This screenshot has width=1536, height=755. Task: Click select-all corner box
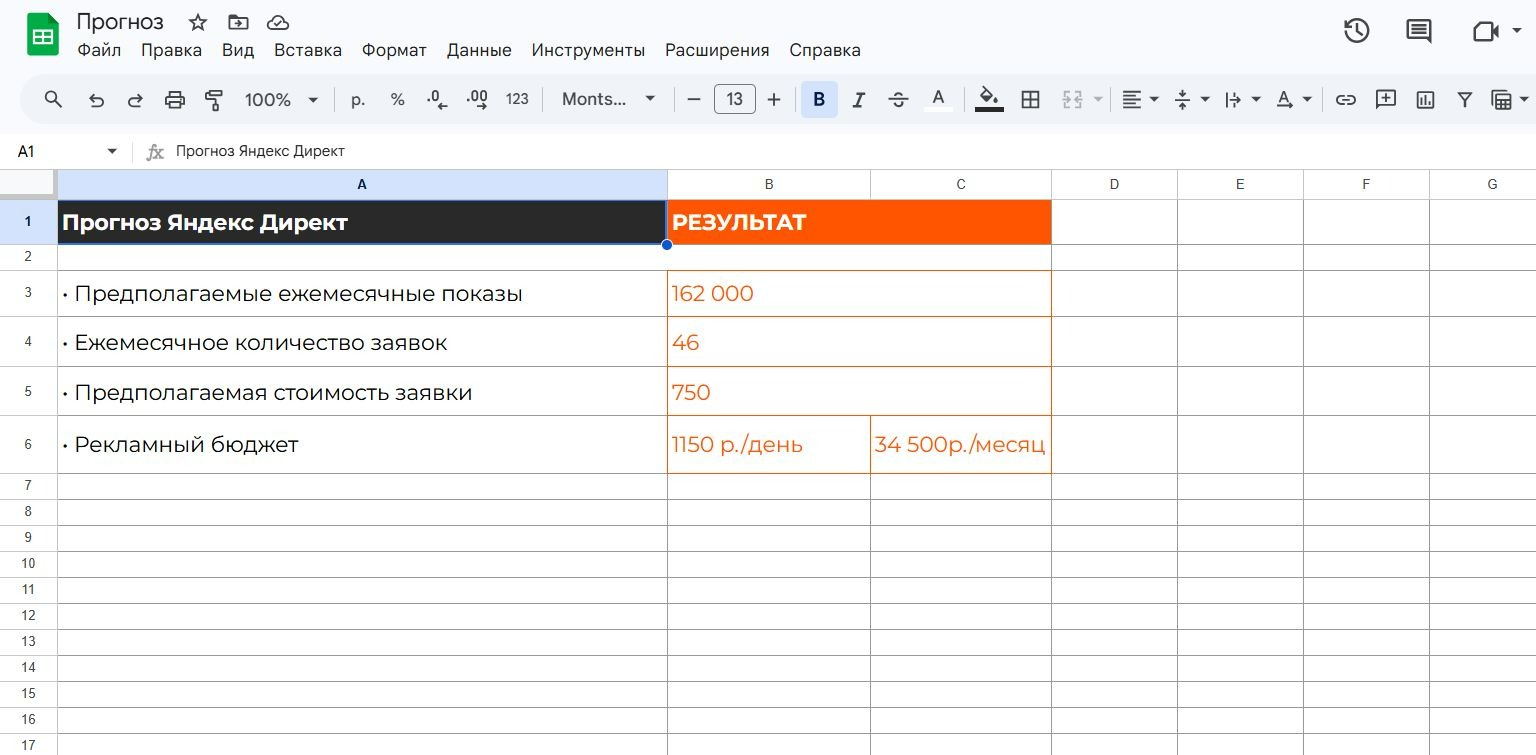pos(28,183)
